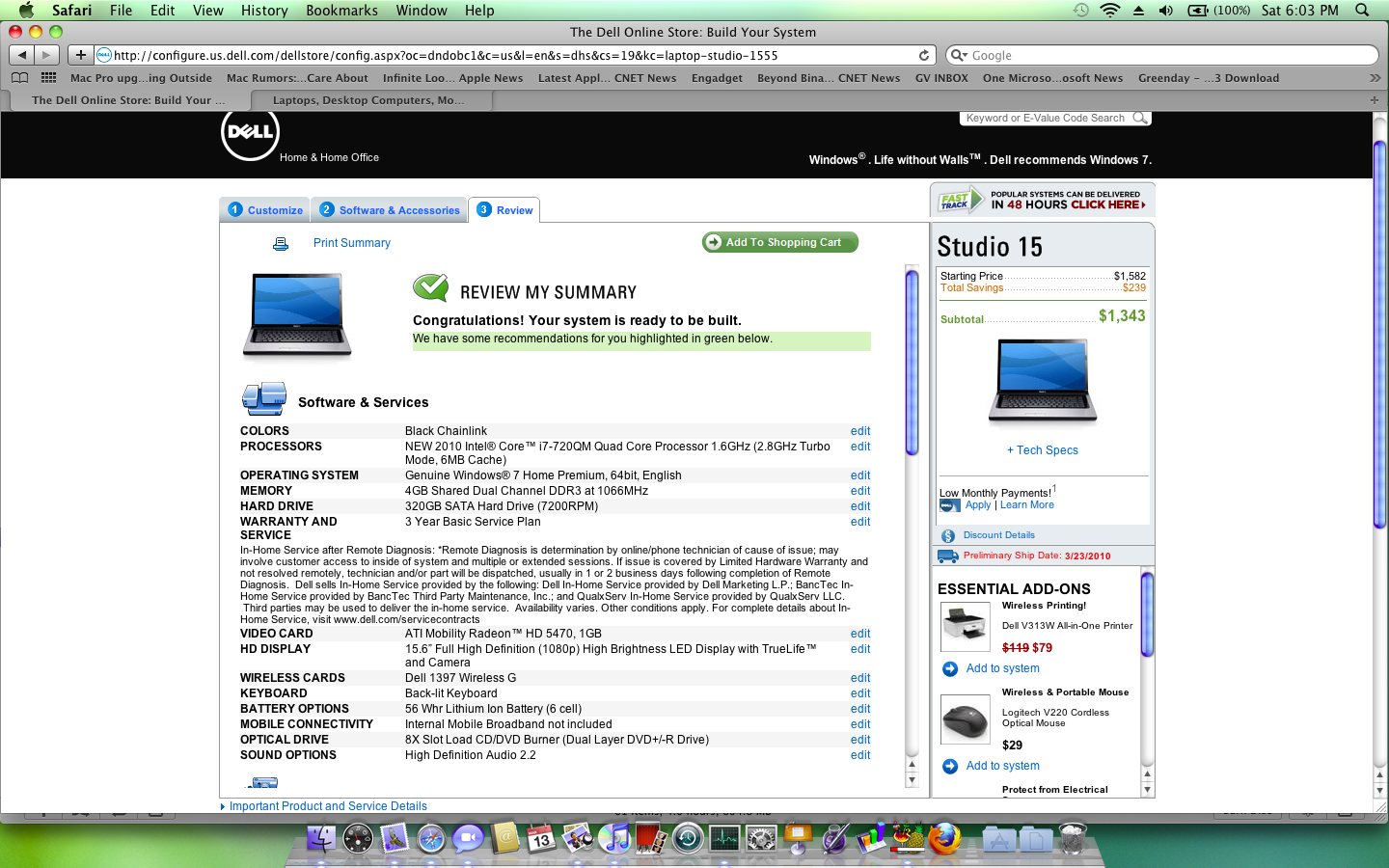Click the Logitech V220 mouse thumbnail
Viewport: 1389px width, 868px height.
(x=966, y=719)
